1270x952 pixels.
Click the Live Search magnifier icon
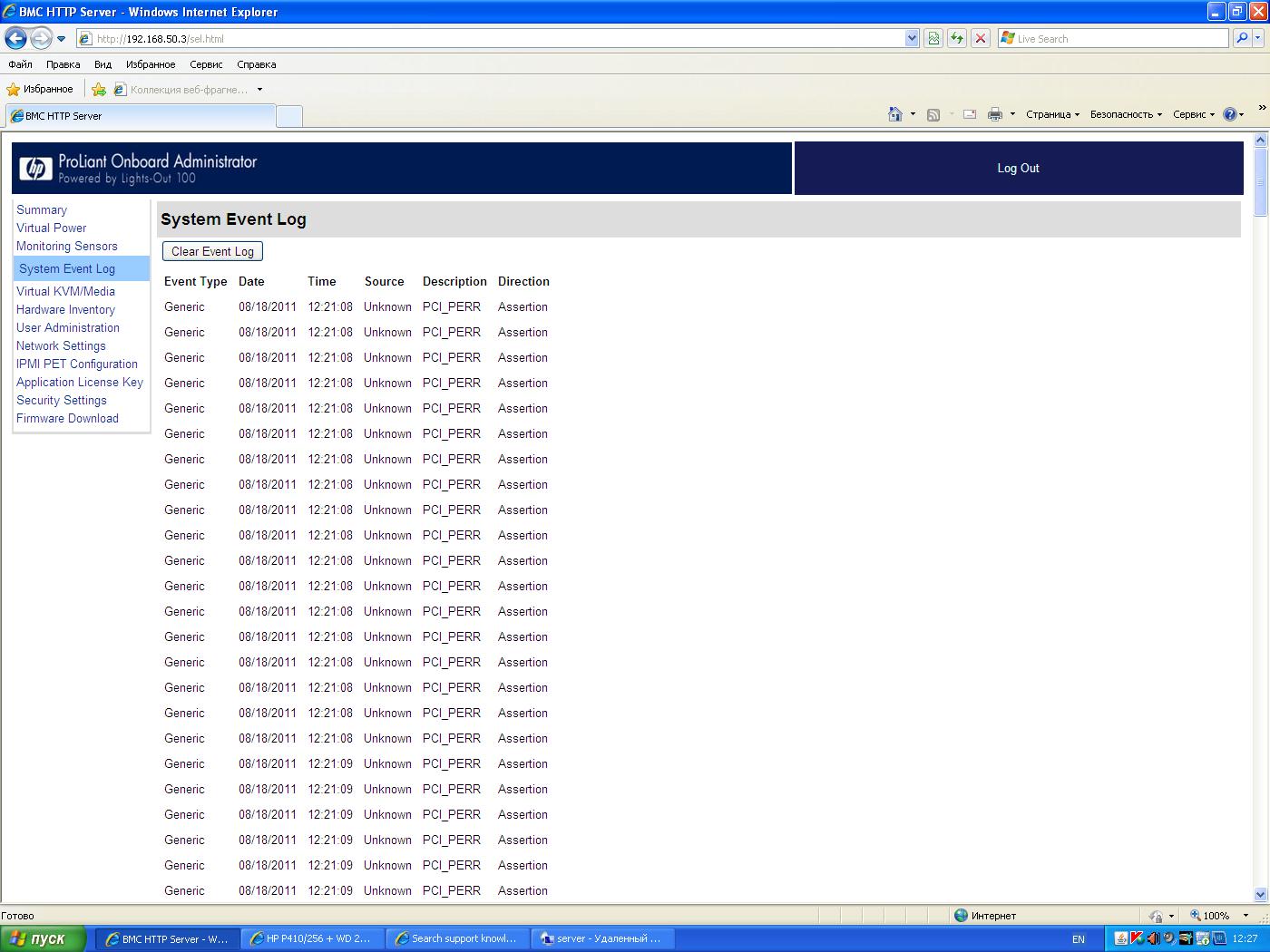pyautogui.click(x=1242, y=38)
